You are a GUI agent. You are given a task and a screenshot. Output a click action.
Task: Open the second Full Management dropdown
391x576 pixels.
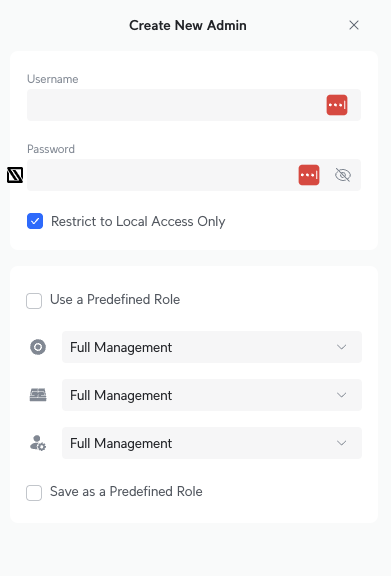click(x=212, y=395)
